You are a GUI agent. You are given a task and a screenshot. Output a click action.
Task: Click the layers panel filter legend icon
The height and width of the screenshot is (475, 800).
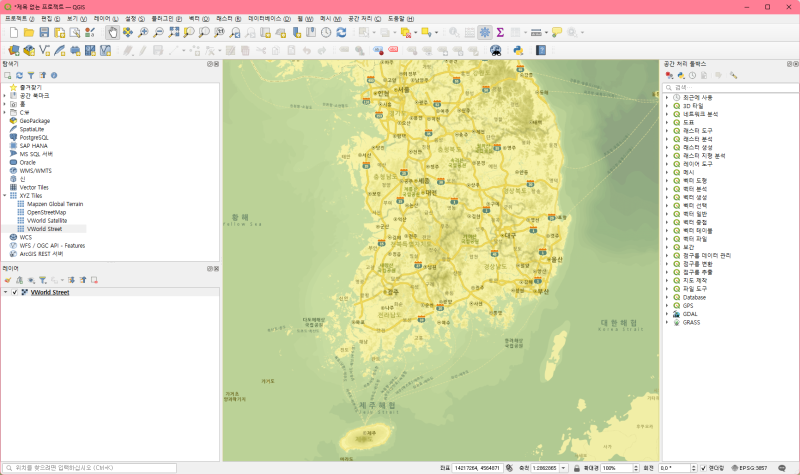(43, 280)
